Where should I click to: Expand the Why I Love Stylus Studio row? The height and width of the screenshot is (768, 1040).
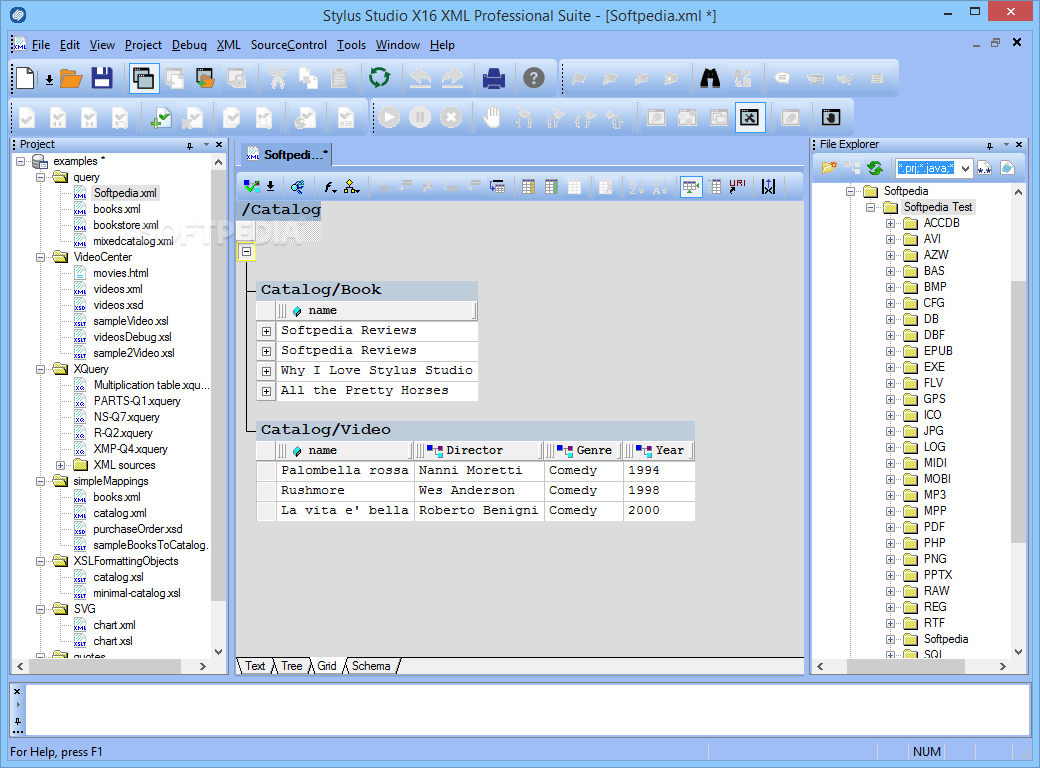(266, 371)
